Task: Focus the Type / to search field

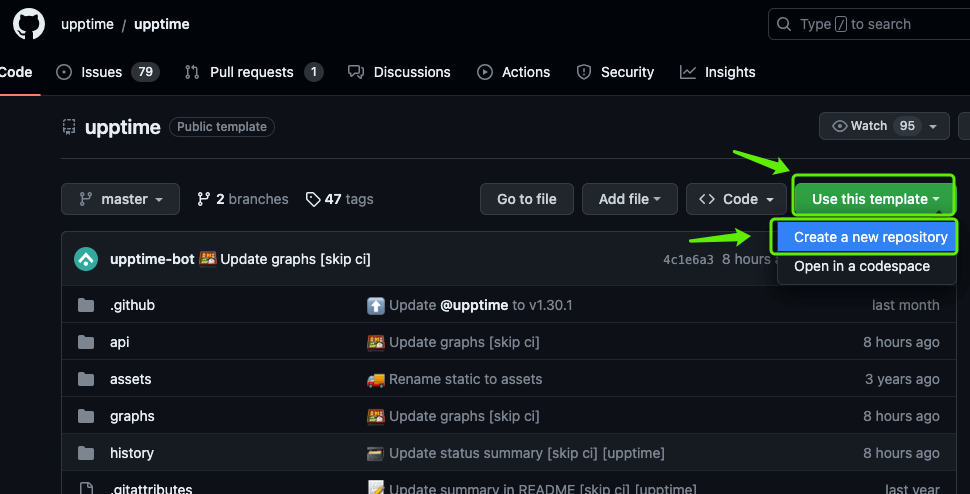Action: (869, 24)
